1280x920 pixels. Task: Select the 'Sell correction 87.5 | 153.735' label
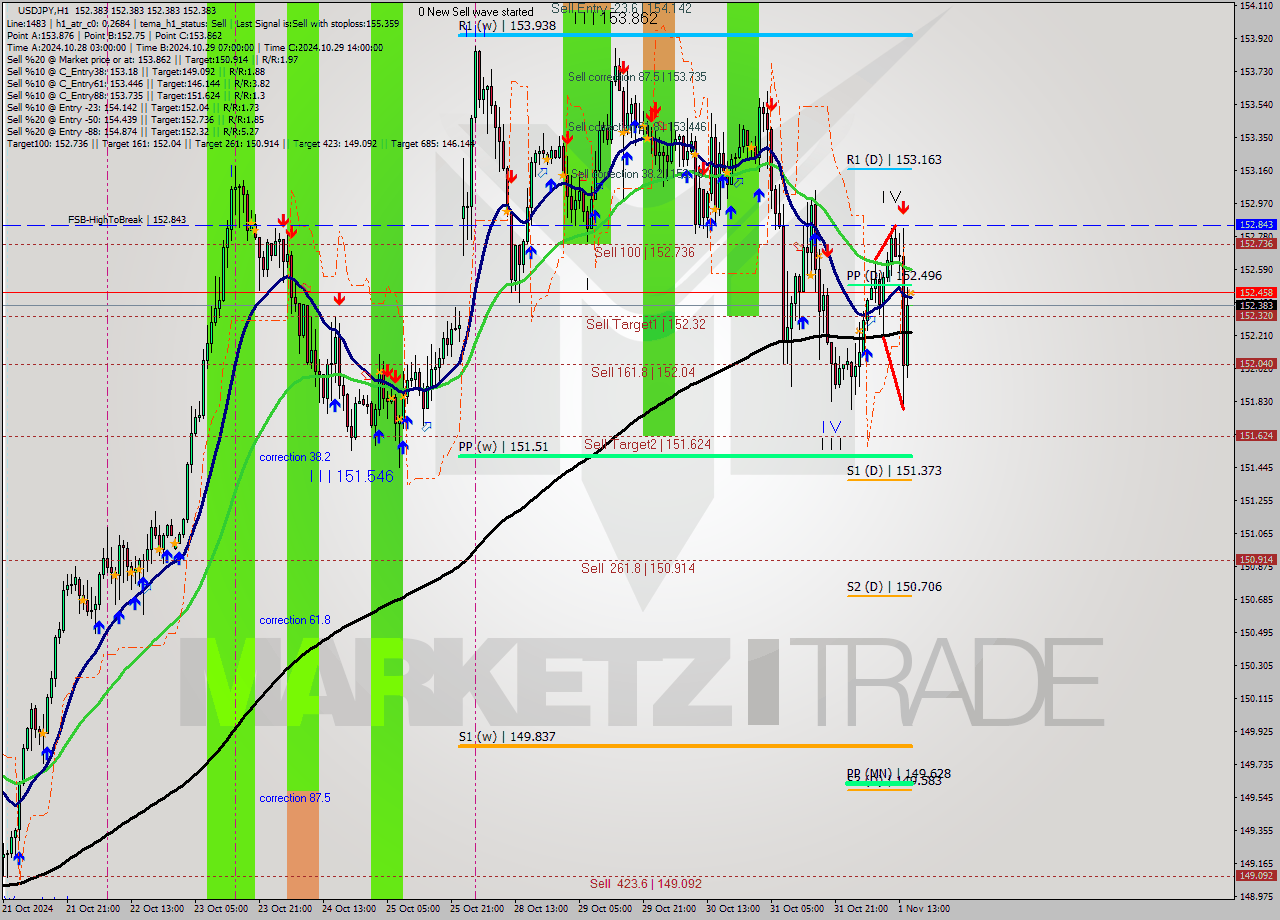[x=637, y=77]
